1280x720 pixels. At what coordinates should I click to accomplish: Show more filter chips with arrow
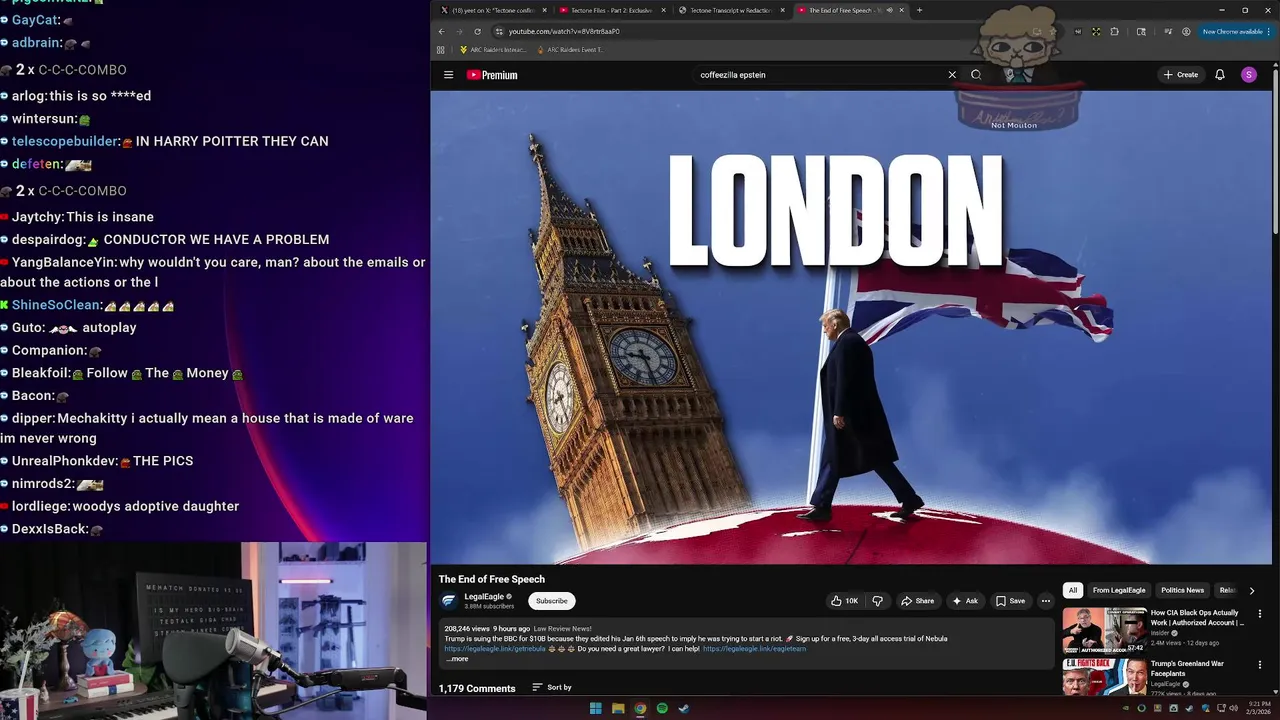[x=1252, y=590]
